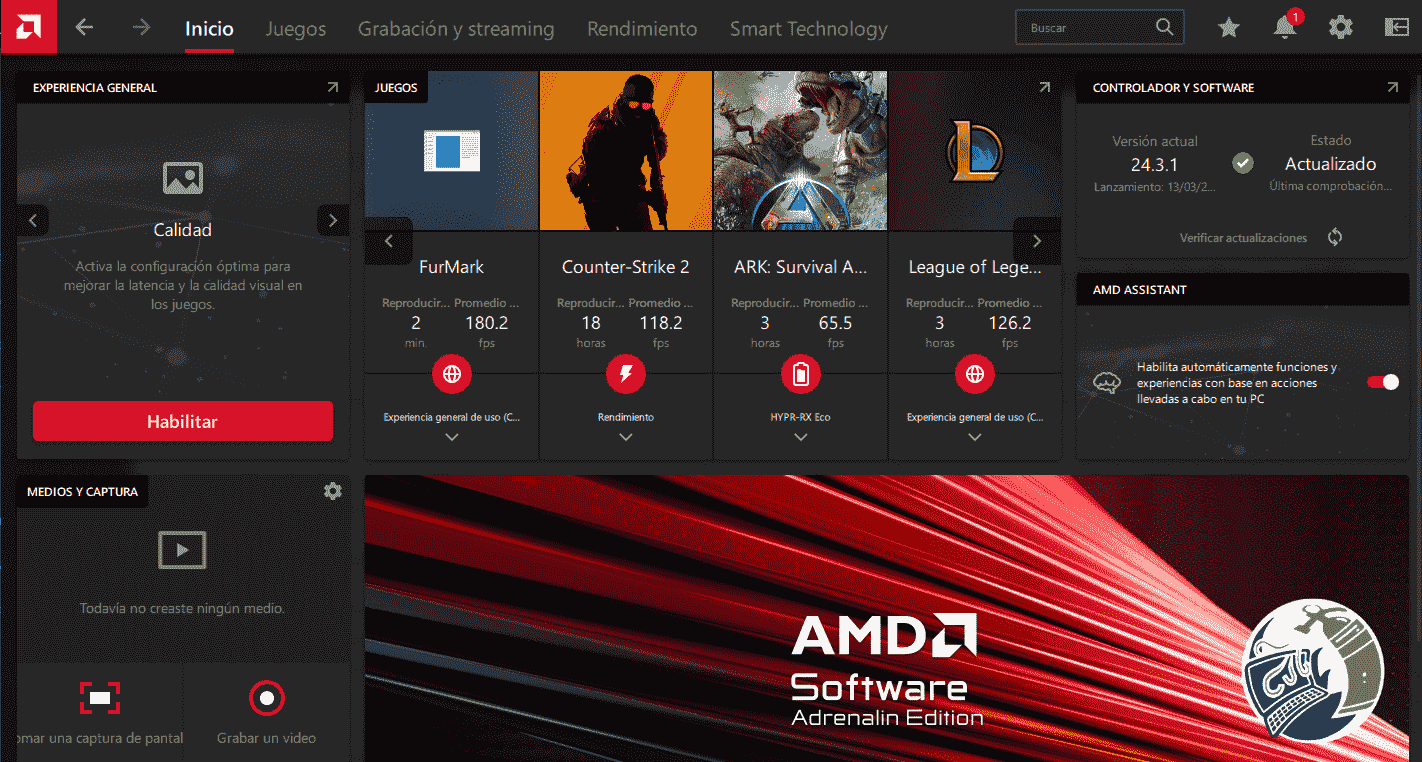Expand the Experiencia General panel arrow
1422x762 pixels.
(x=333, y=88)
